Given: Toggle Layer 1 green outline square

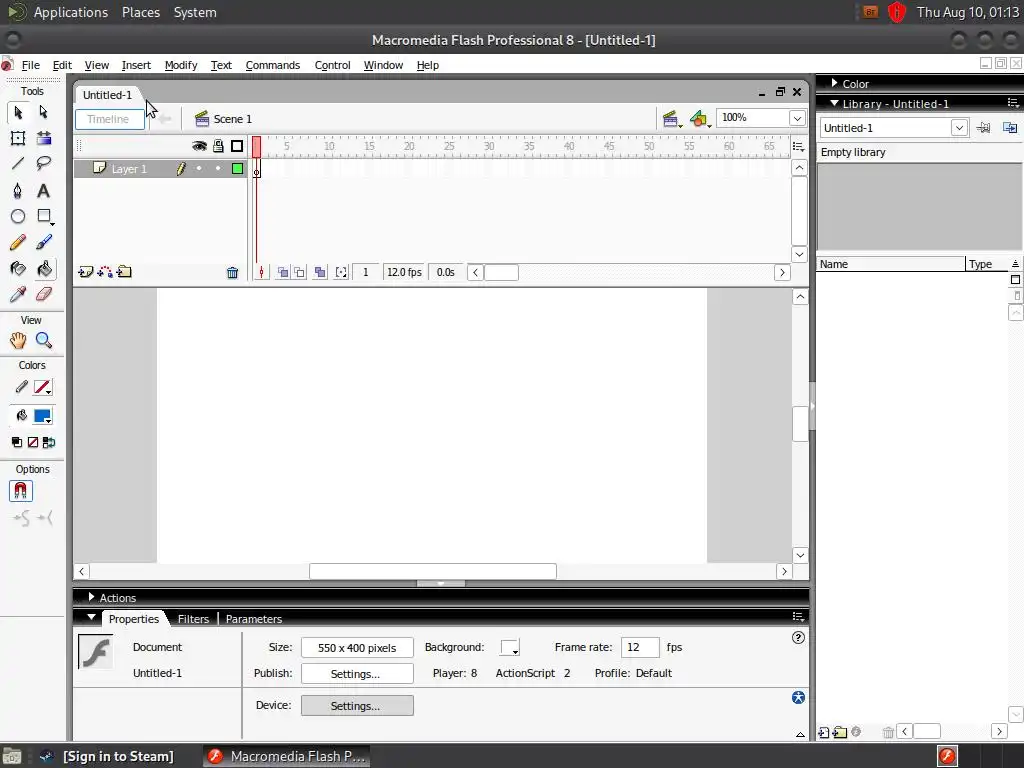Looking at the screenshot, I should 238,168.
